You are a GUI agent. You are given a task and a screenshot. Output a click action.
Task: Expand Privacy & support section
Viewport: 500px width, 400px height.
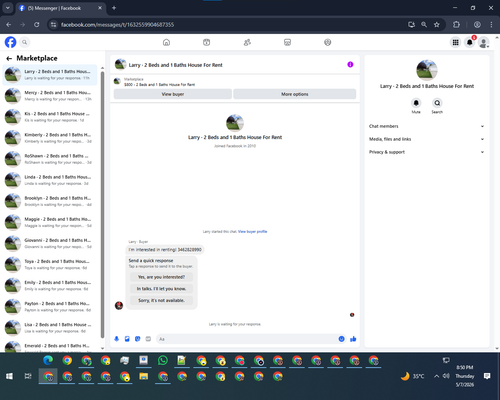(426, 152)
